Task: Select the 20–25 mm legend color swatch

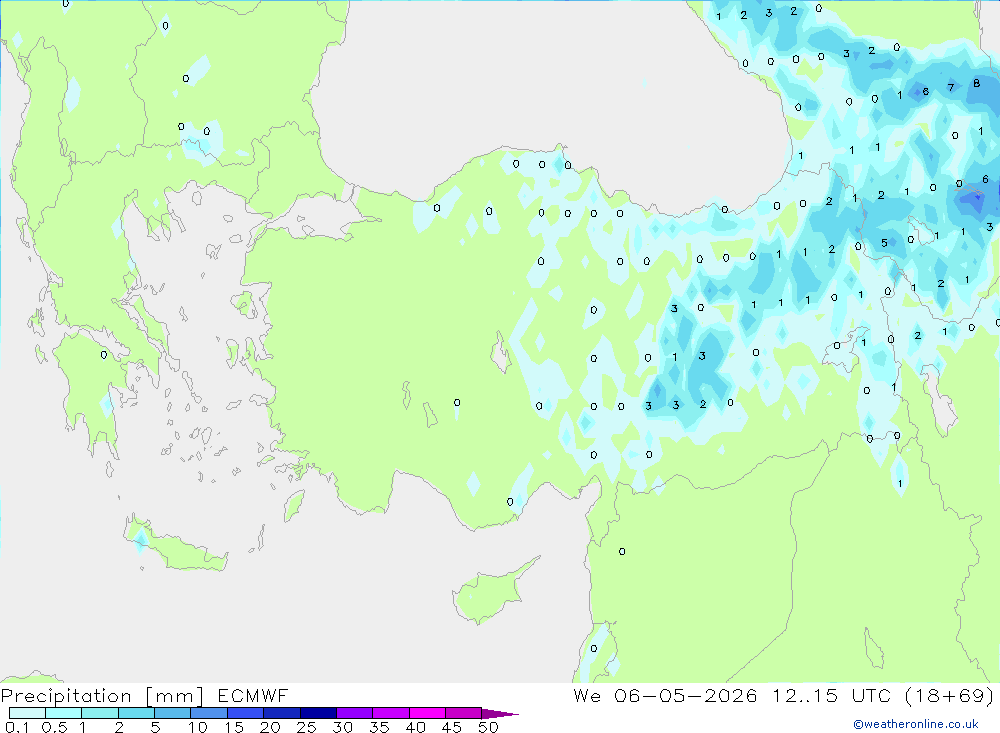Action: 282,713
